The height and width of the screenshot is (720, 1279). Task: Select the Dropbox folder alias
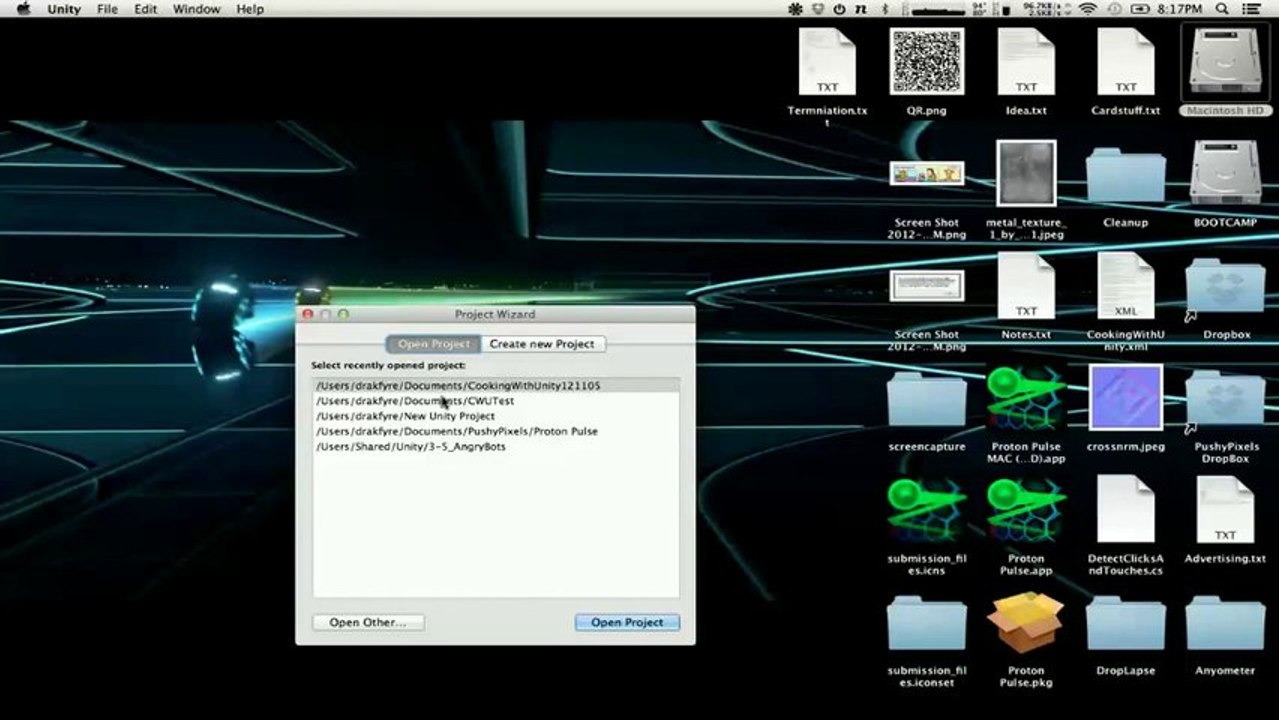pos(1225,288)
